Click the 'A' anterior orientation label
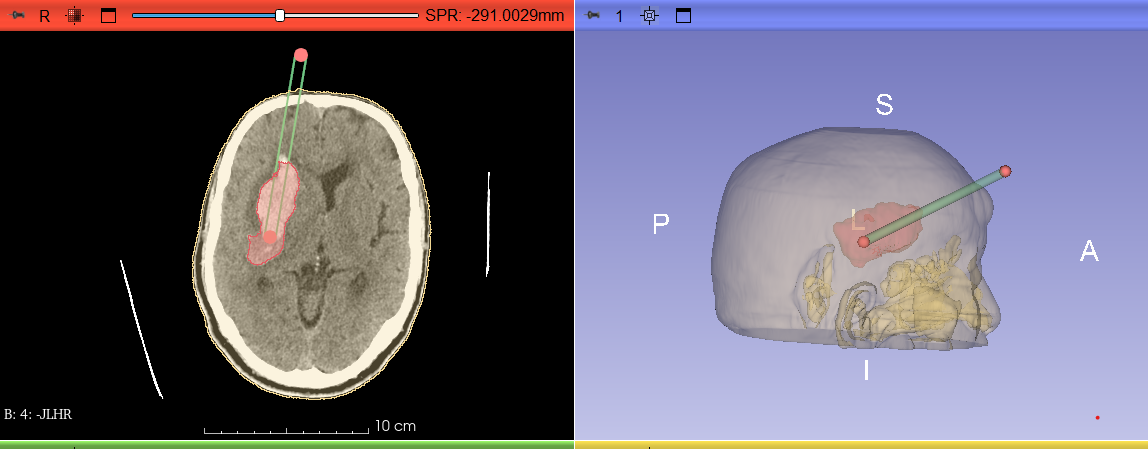1148x449 pixels. point(1089,252)
